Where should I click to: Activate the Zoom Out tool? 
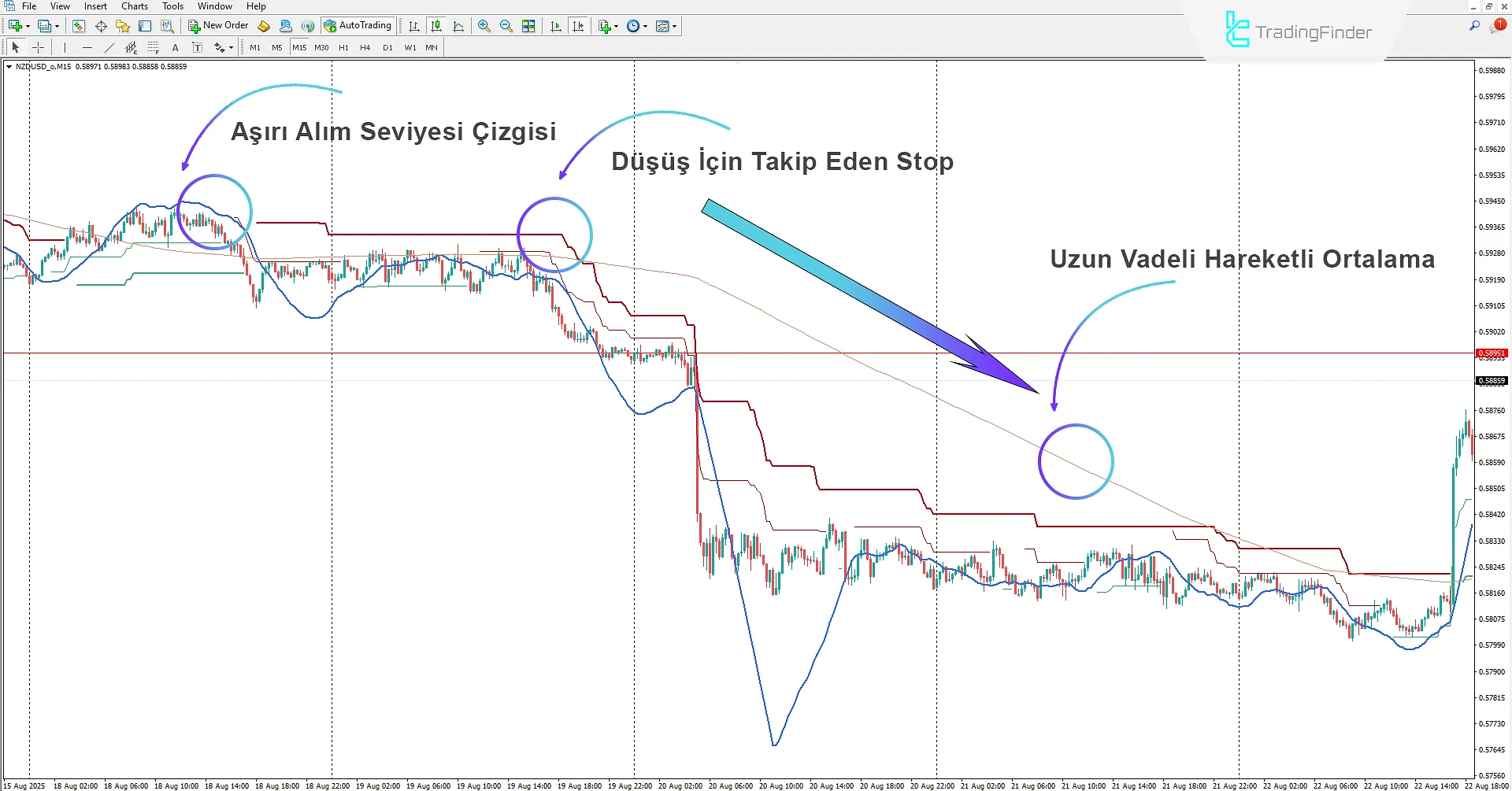[x=506, y=25]
